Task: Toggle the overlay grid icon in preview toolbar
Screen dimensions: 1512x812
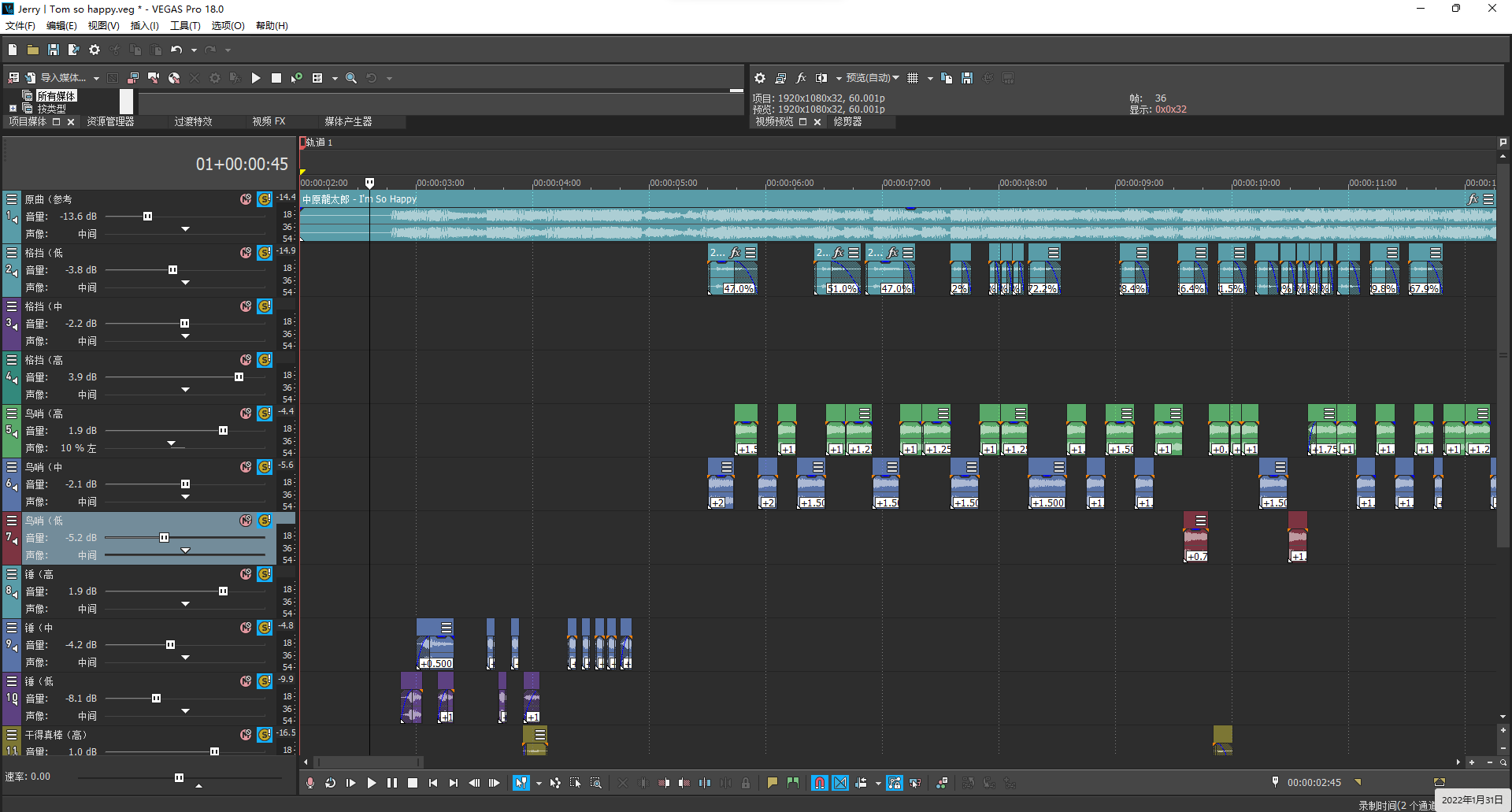Action: click(x=913, y=78)
